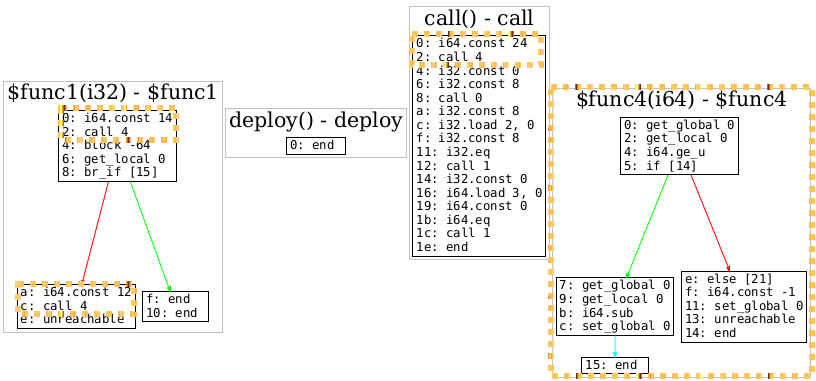Select the $func4(i64) - $func4 title
Image resolution: width=816 pixels, height=381 pixels.
coord(681,99)
